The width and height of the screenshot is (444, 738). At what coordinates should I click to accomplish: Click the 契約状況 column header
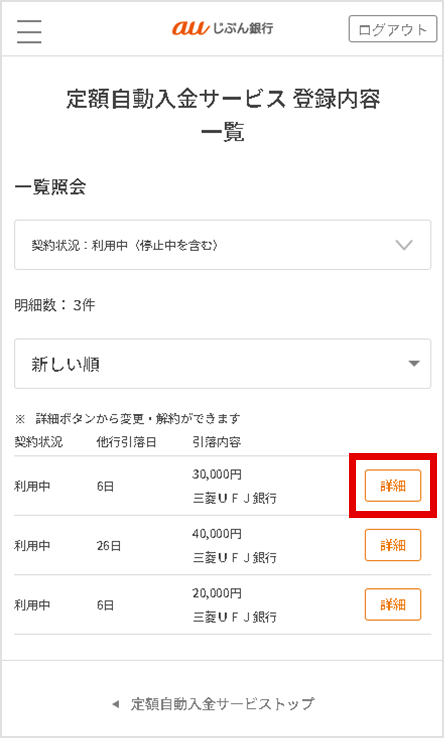38,442
